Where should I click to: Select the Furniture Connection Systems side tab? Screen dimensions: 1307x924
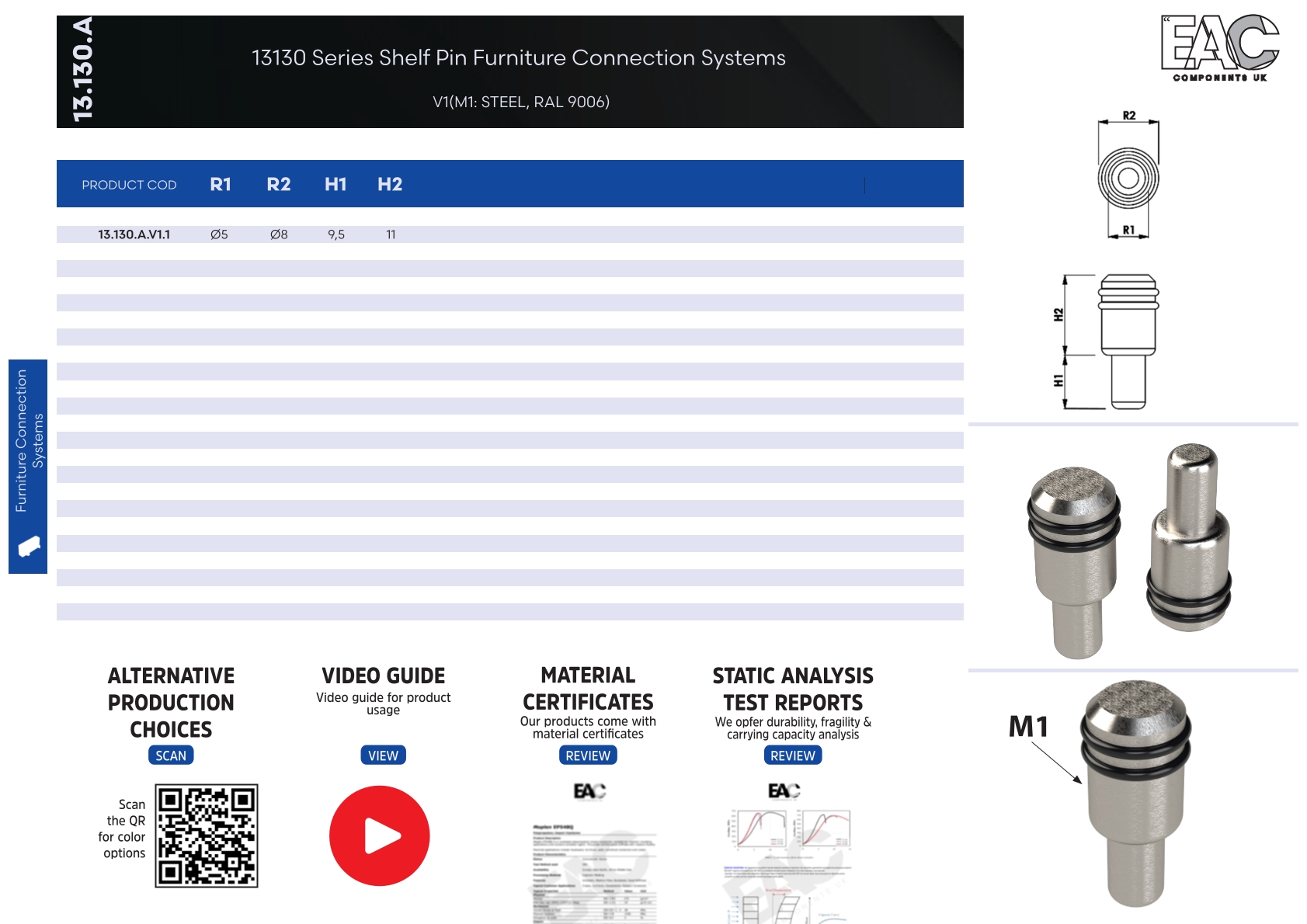click(28, 466)
